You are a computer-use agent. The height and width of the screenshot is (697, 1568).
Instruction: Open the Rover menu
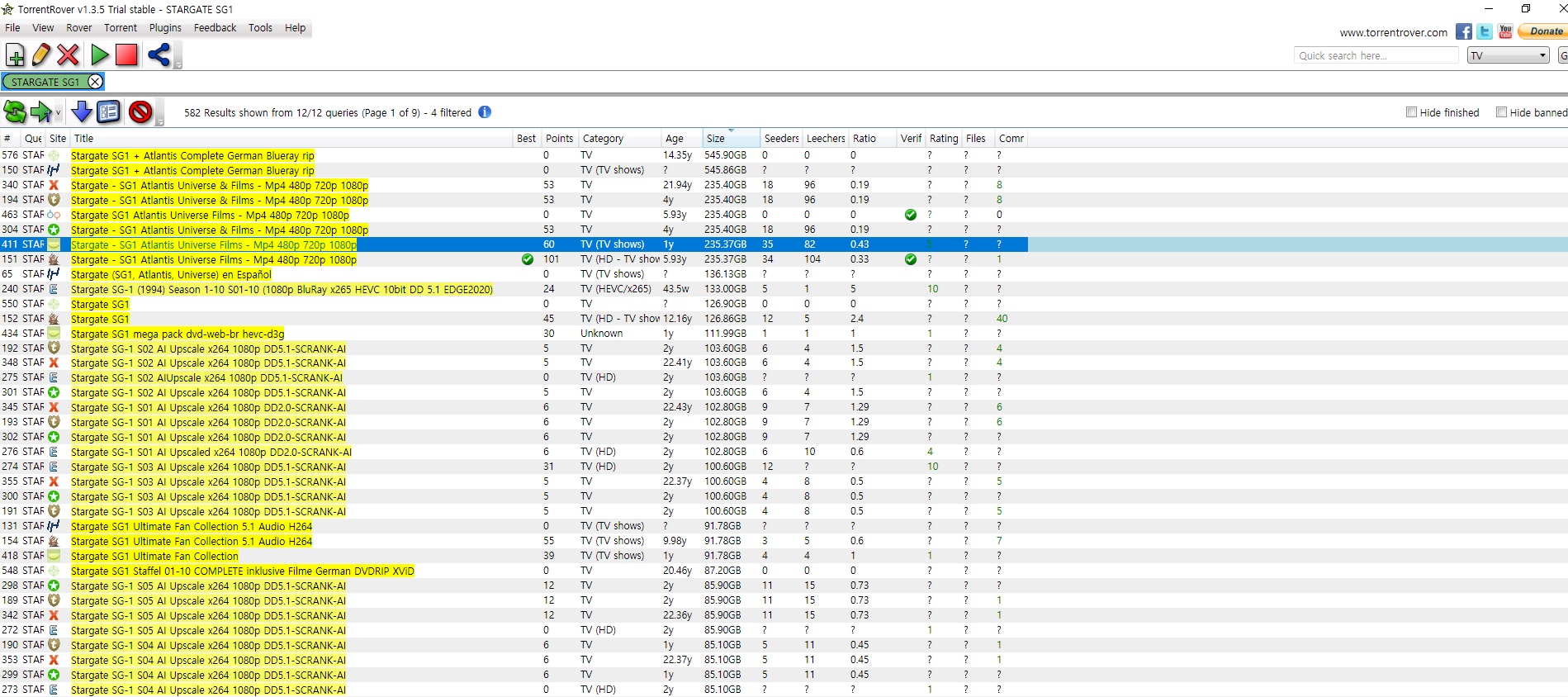(79, 27)
